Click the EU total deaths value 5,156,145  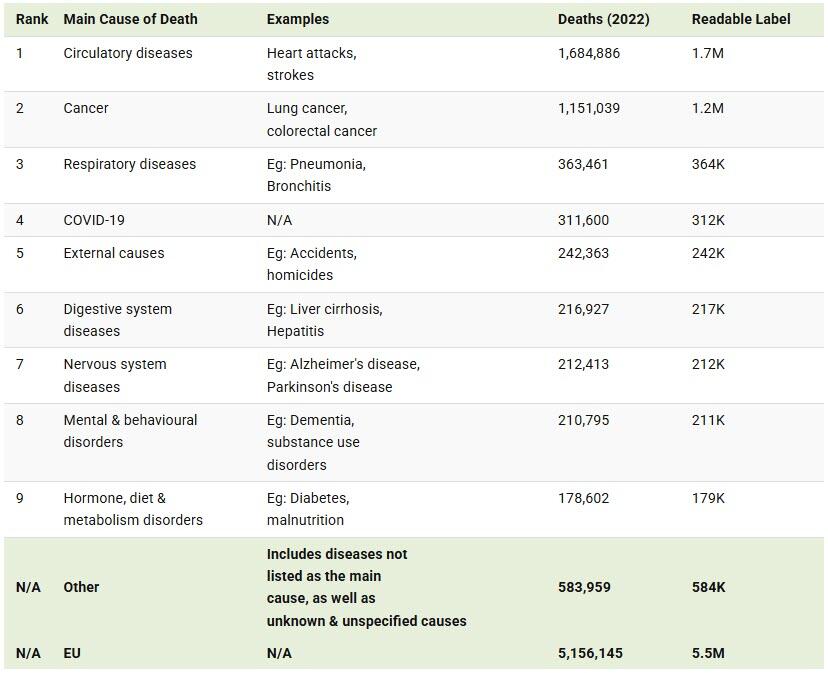point(590,653)
